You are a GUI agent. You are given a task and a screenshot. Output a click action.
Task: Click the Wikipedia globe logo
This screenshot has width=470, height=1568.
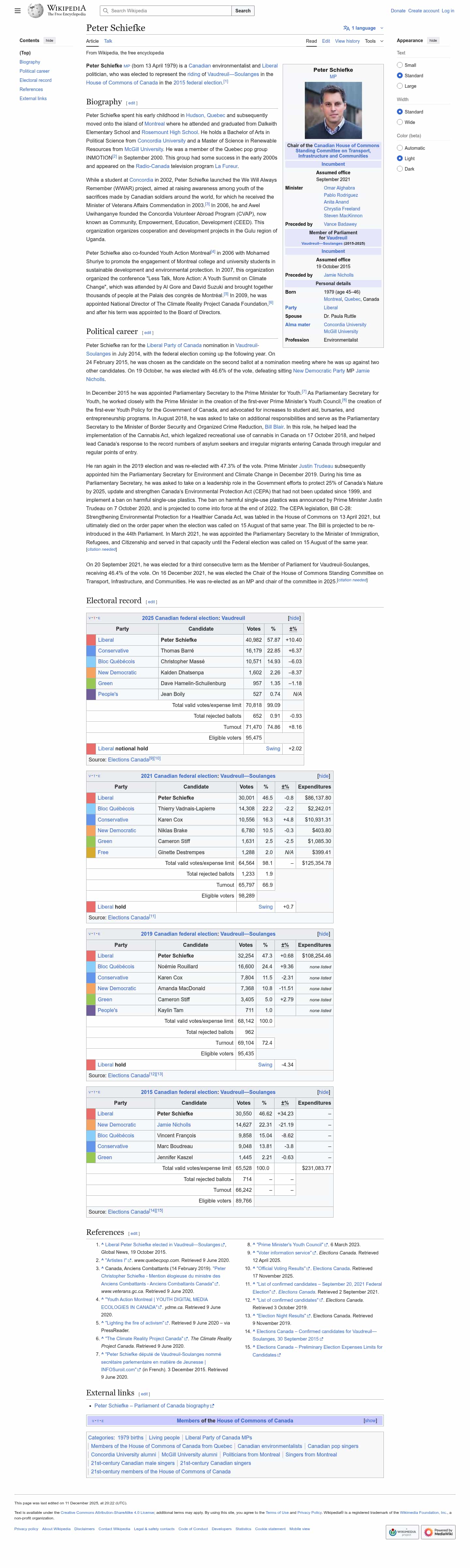[36, 10]
